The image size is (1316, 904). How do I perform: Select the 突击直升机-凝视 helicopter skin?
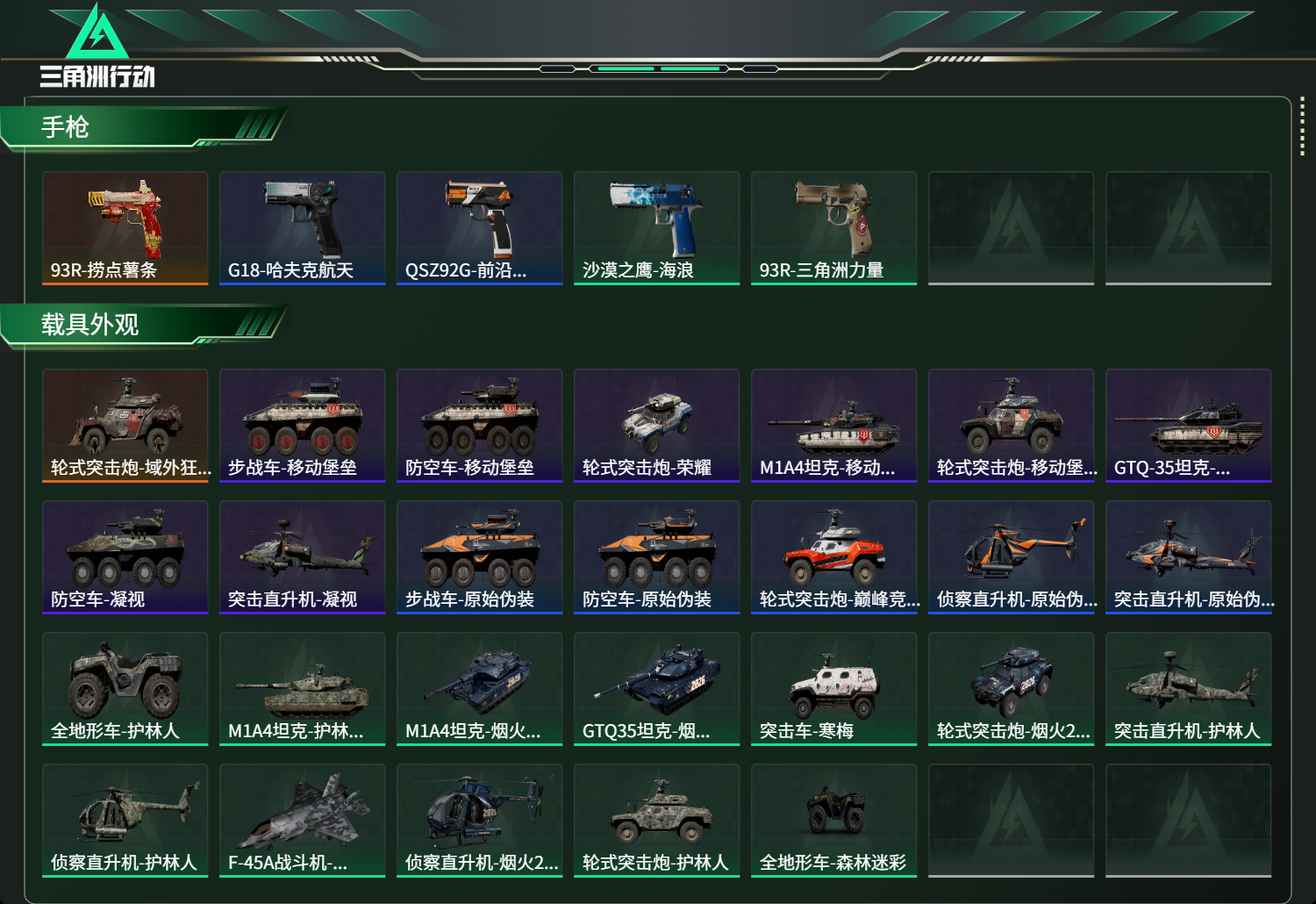[303, 557]
